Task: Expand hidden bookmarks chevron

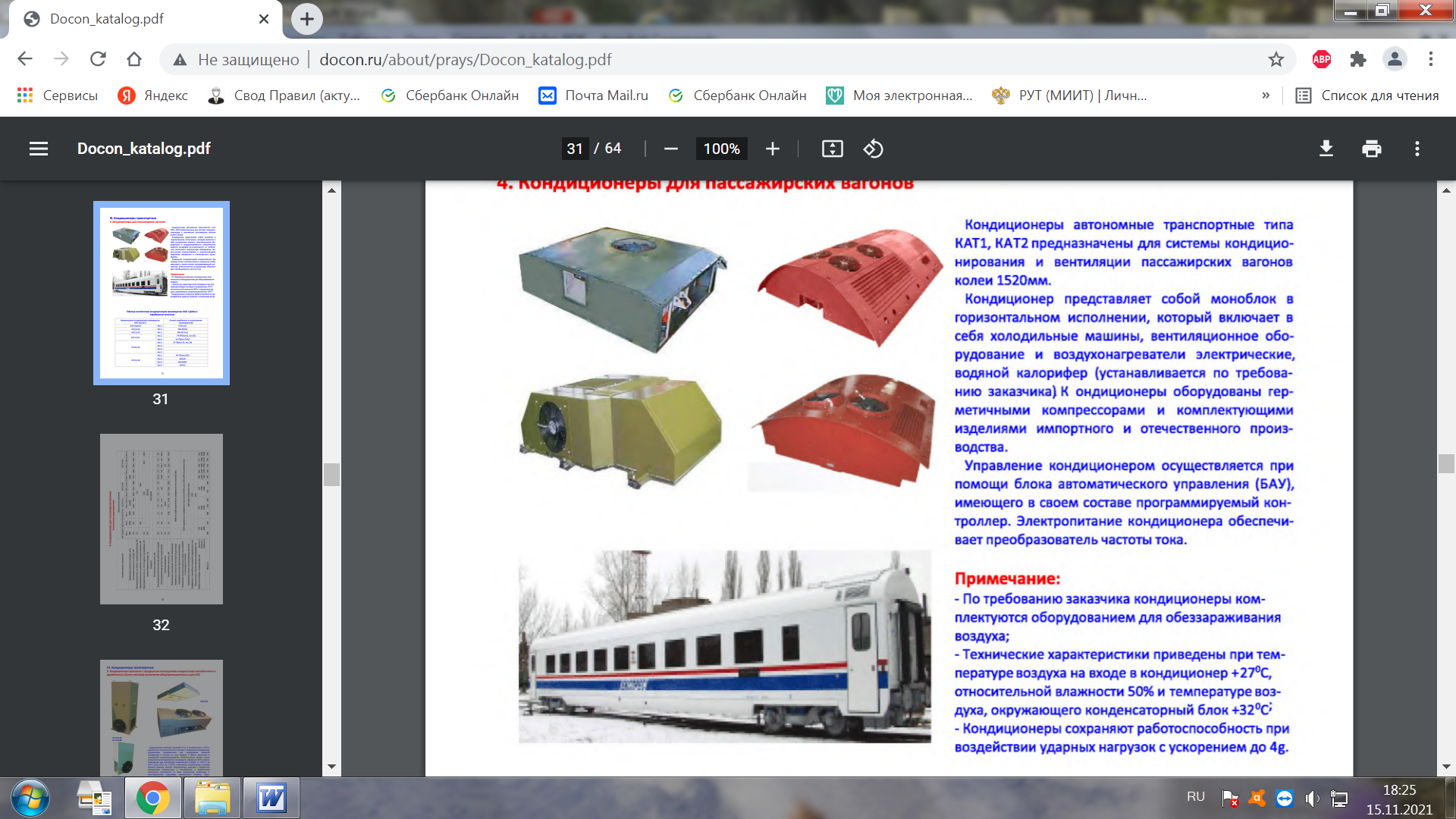Action: click(x=1265, y=96)
